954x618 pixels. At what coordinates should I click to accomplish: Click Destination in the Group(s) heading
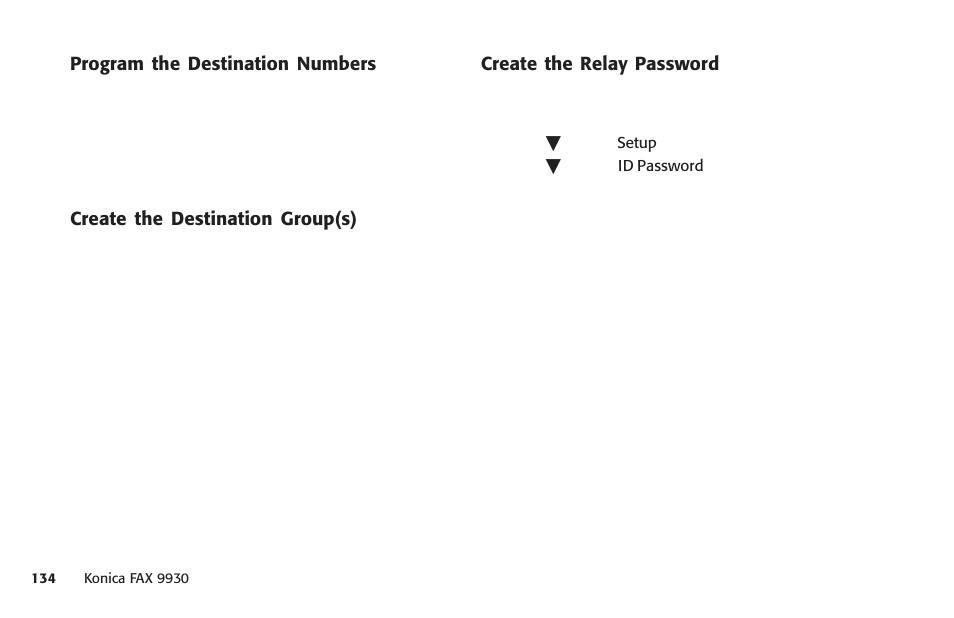pos(221,219)
